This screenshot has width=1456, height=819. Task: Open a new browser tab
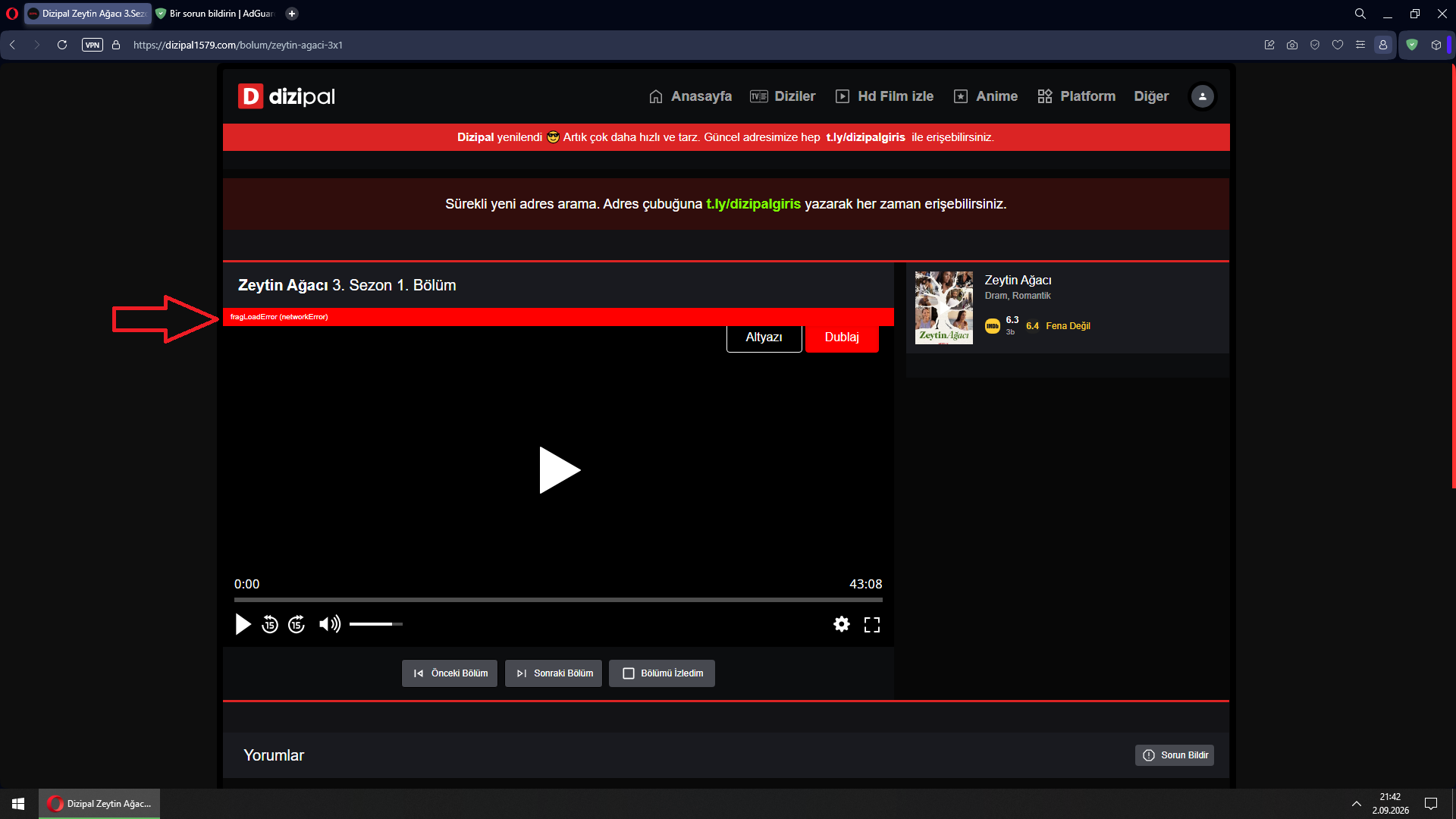click(292, 14)
